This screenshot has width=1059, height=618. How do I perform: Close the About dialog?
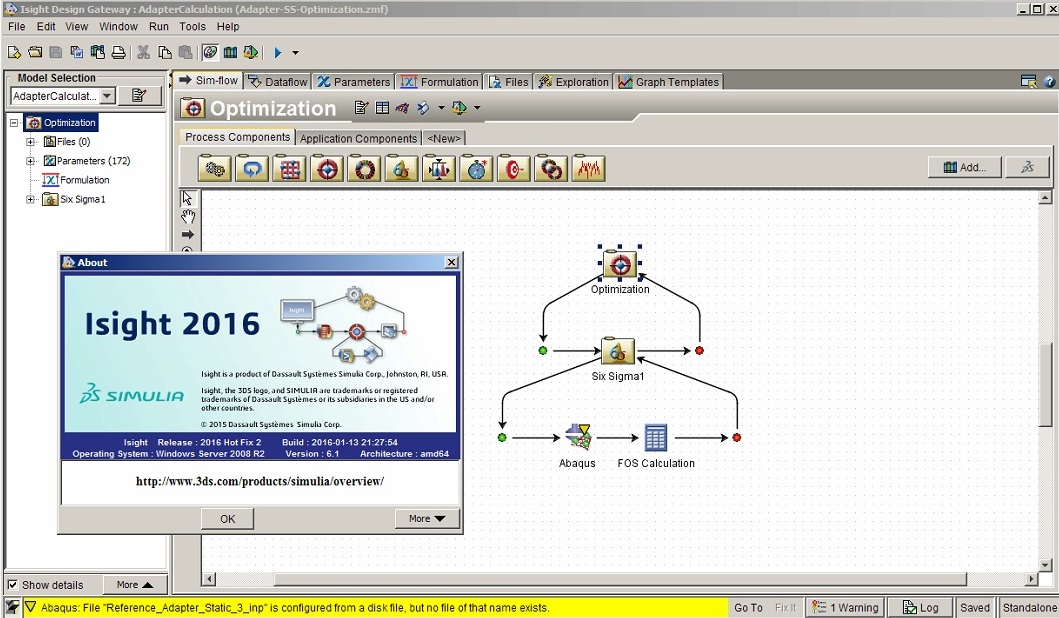(451, 262)
